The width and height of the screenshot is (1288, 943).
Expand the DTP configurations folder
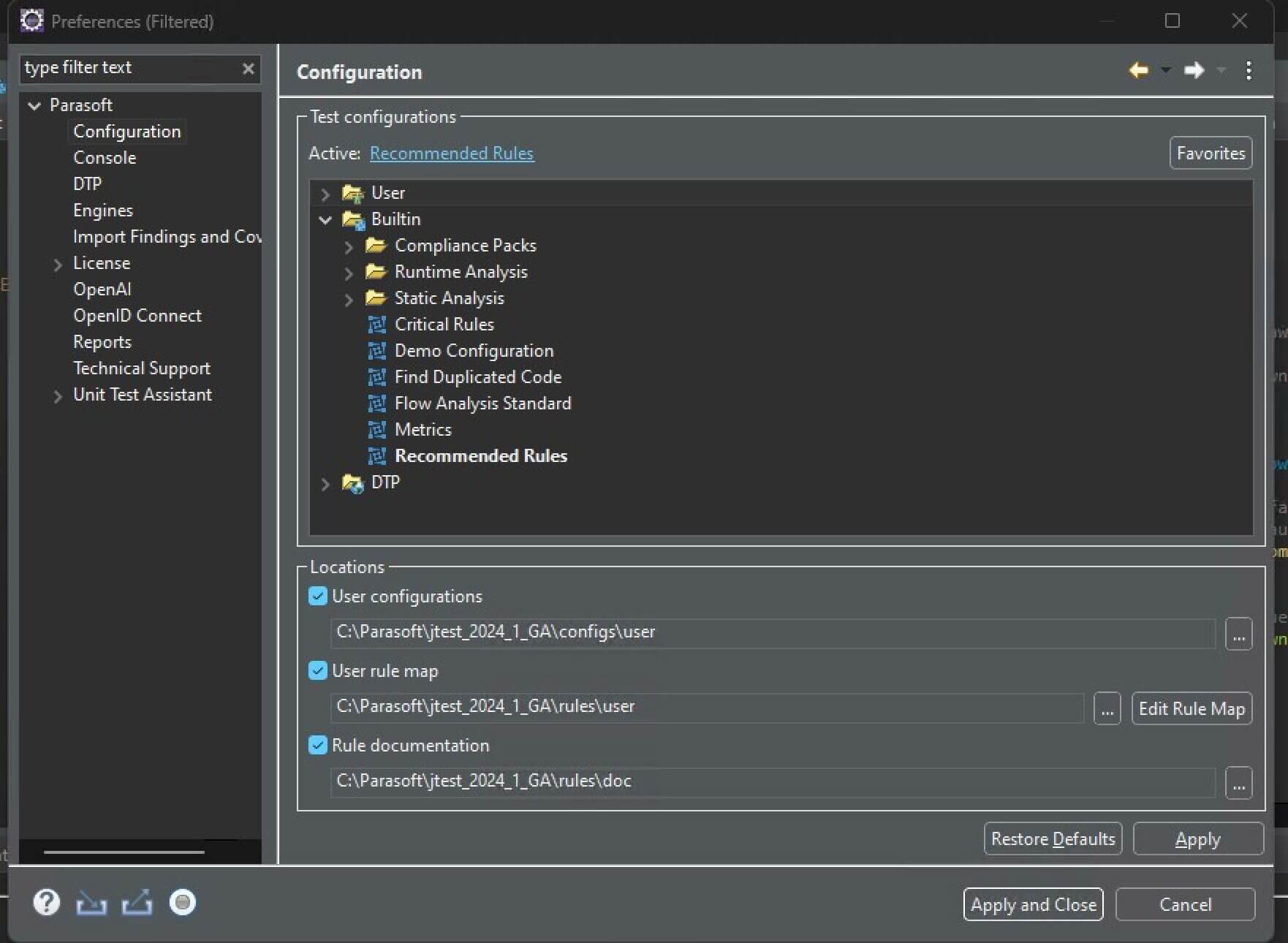click(x=325, y=483)
